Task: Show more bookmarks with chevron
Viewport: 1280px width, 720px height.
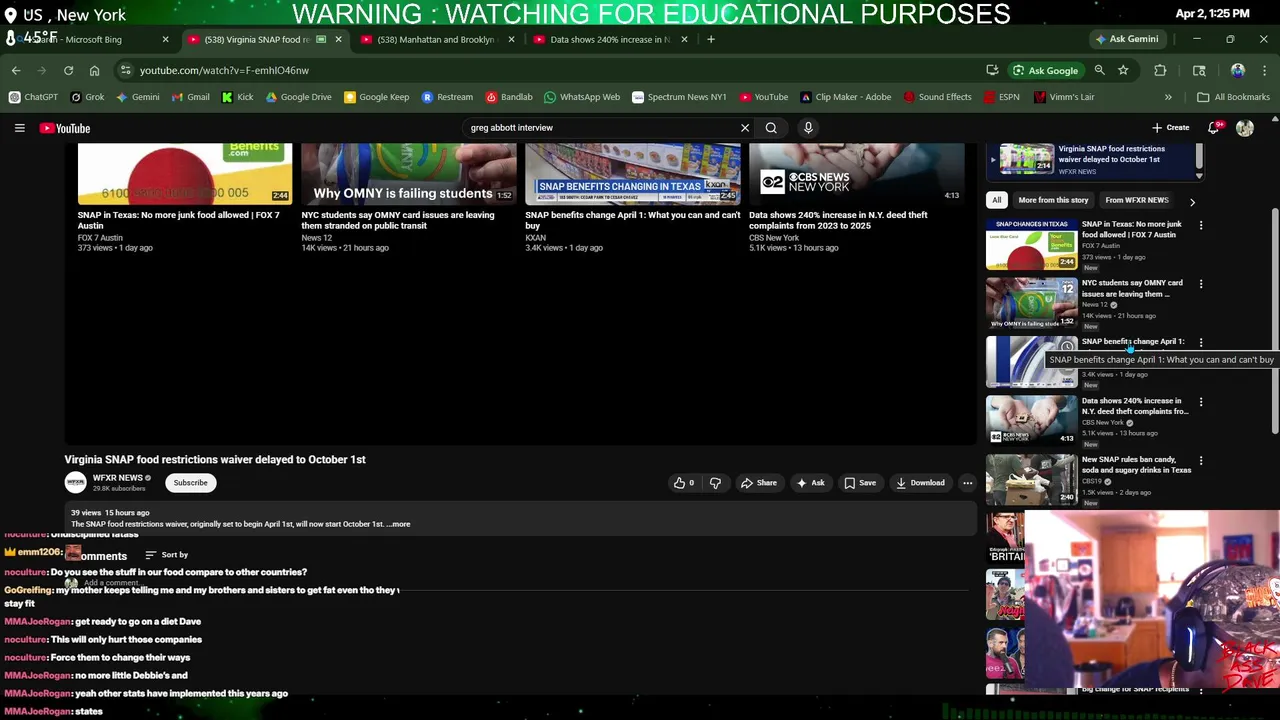Action: pos(1168,97)
